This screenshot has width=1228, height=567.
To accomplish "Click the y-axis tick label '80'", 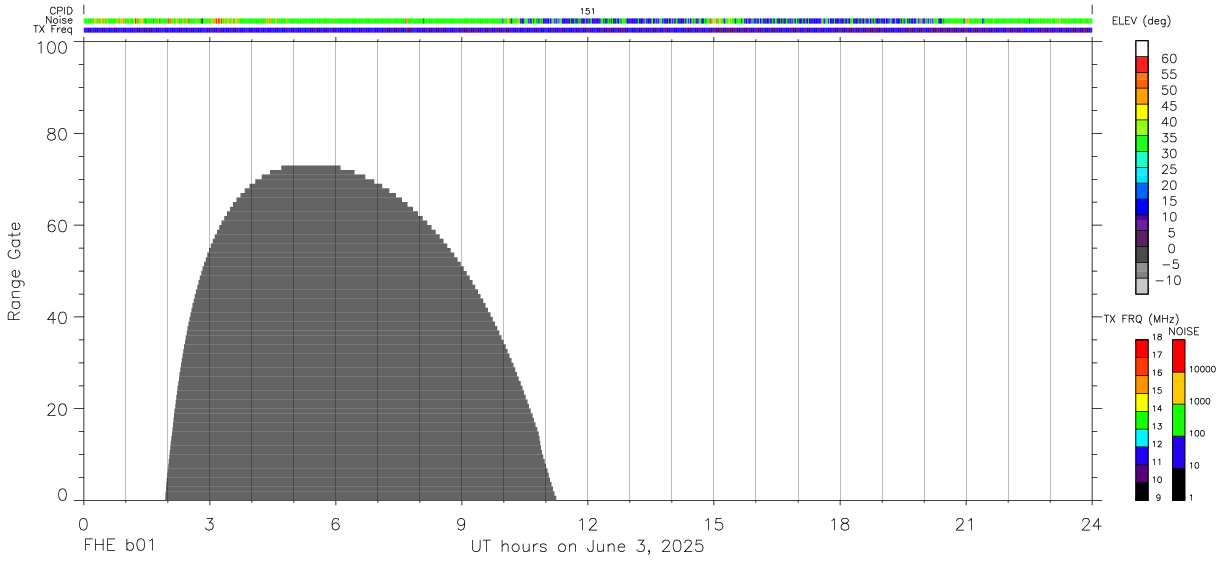I will [x=58, y=134].
